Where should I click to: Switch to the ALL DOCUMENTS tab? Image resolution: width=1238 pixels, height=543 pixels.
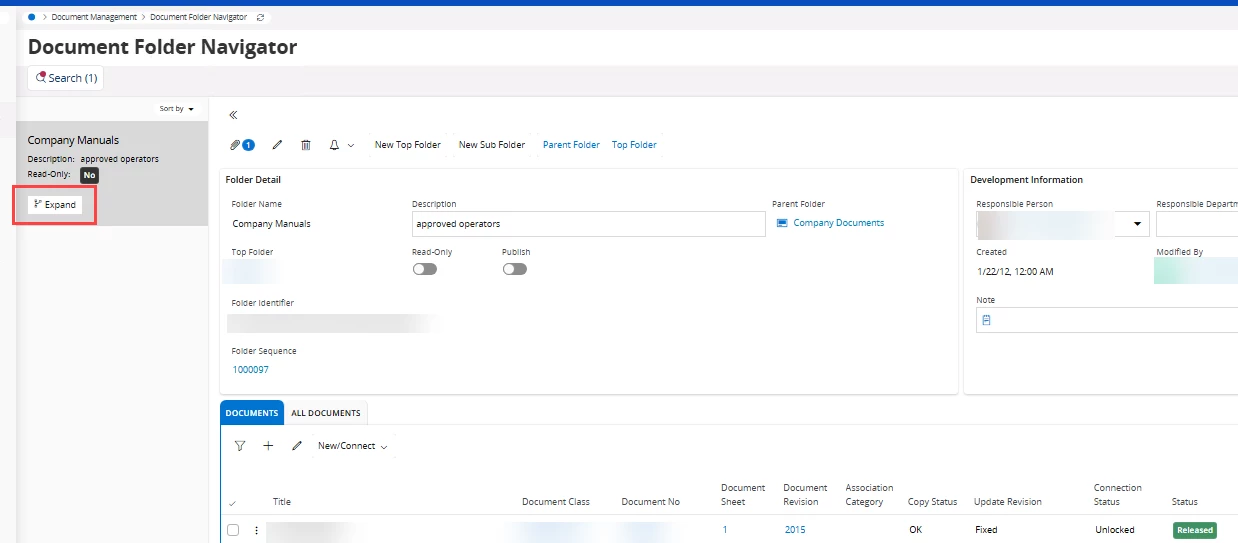326,413
